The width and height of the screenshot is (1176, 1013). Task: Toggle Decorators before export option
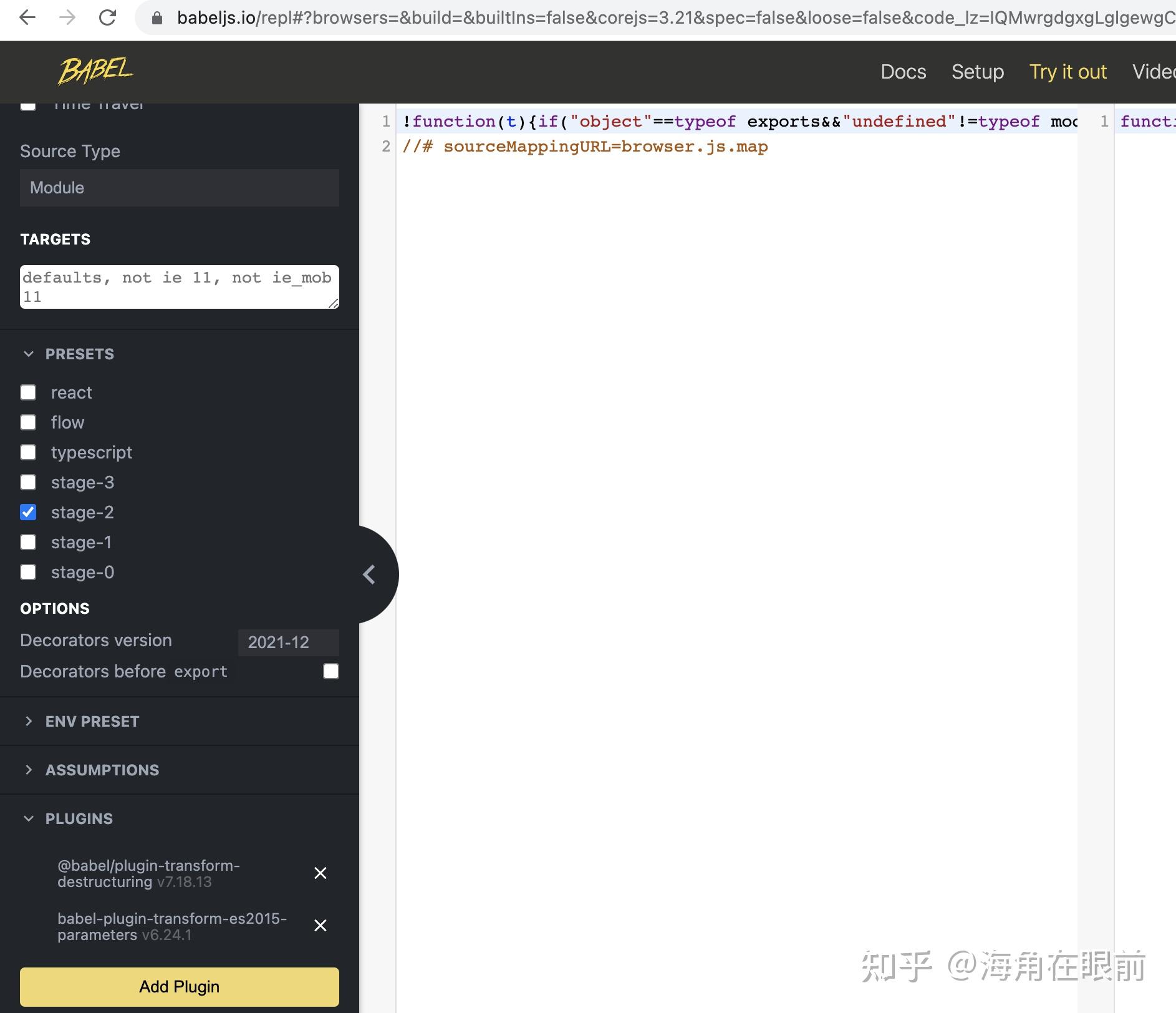pyautogui.click(x=330, y=671)
